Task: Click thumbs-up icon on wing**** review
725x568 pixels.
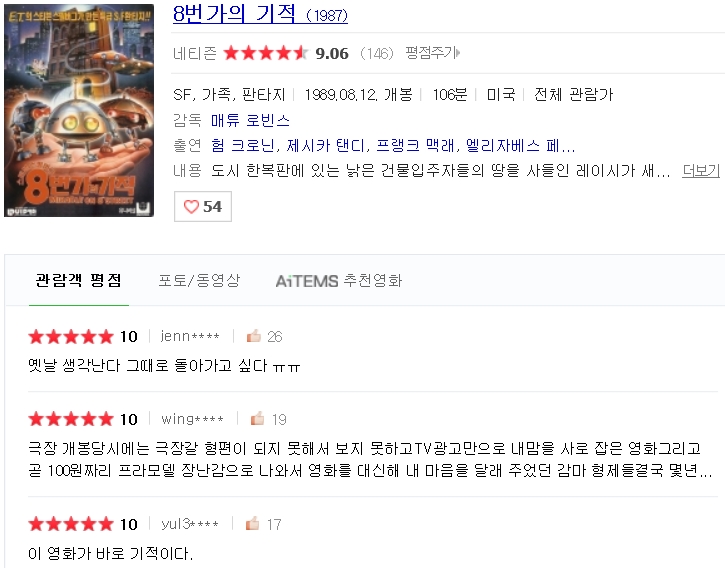Action: pos(257,419)
